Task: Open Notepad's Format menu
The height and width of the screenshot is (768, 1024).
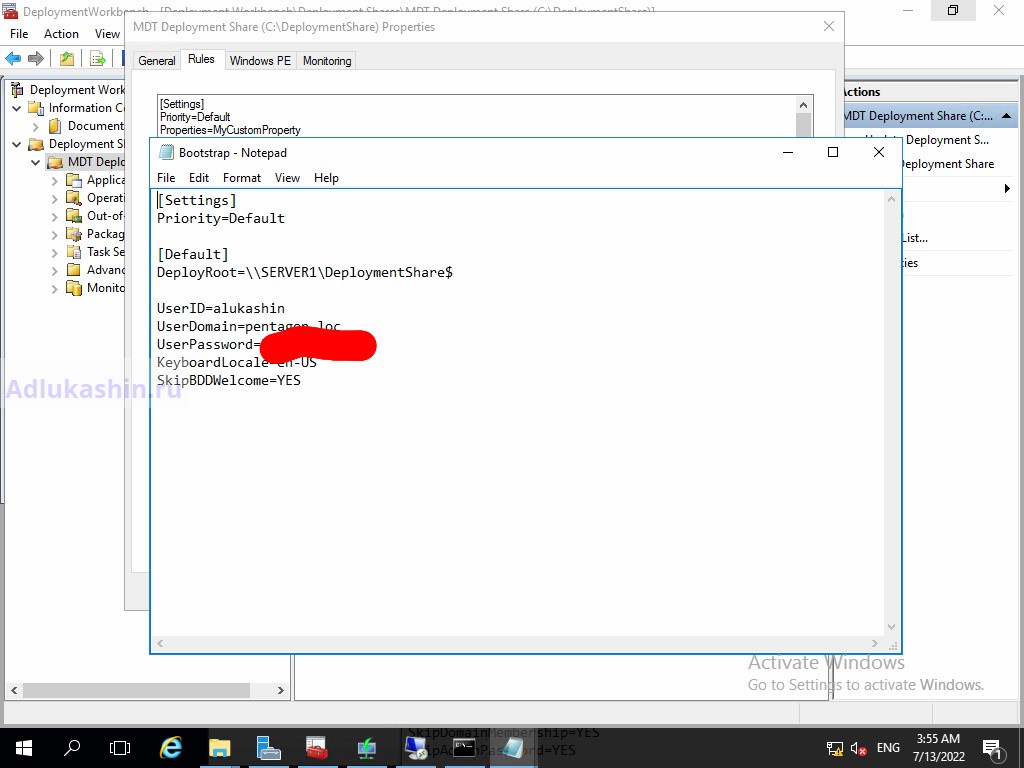Action: 241,178
